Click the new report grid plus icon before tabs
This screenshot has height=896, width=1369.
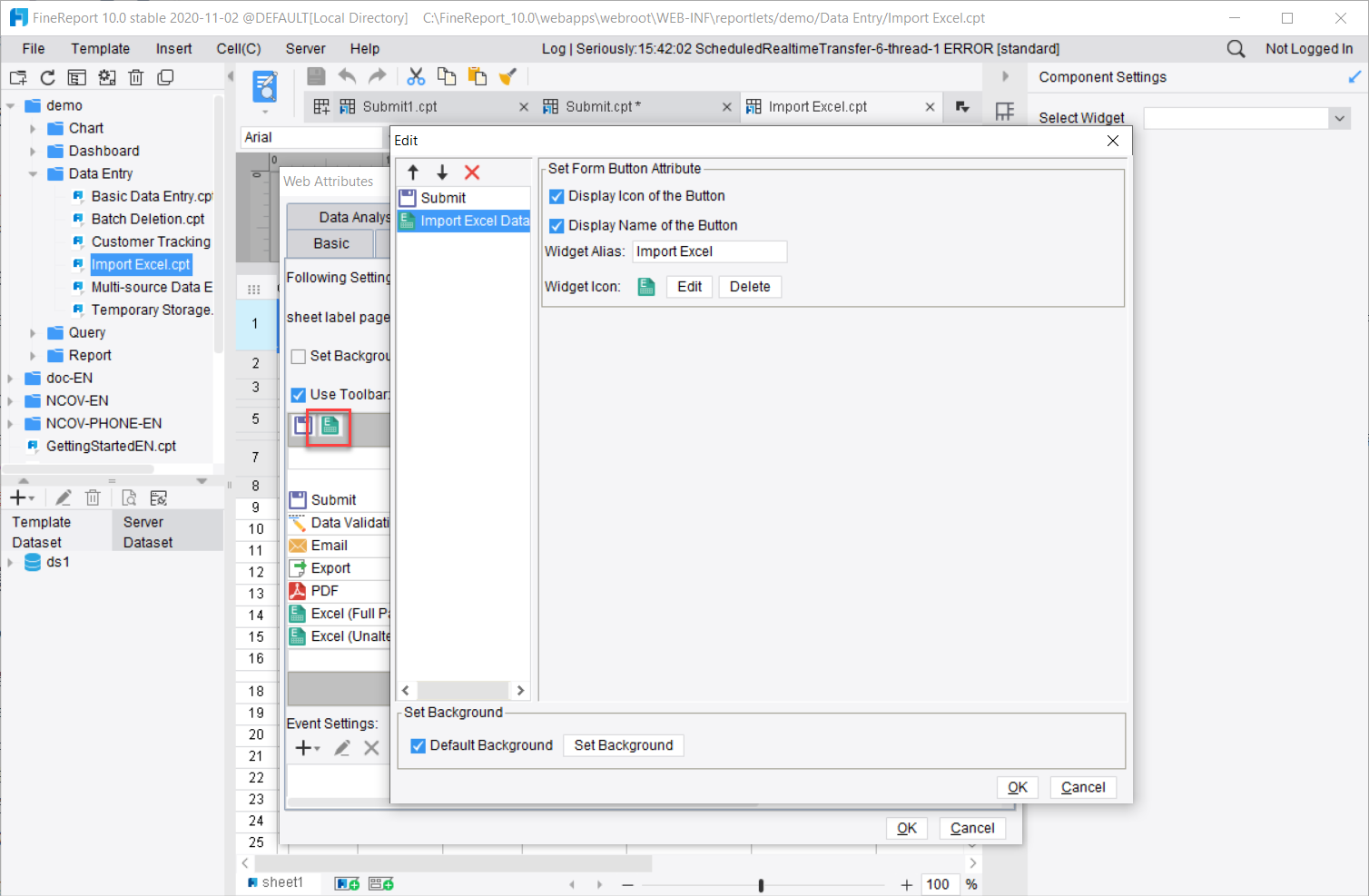321,107
